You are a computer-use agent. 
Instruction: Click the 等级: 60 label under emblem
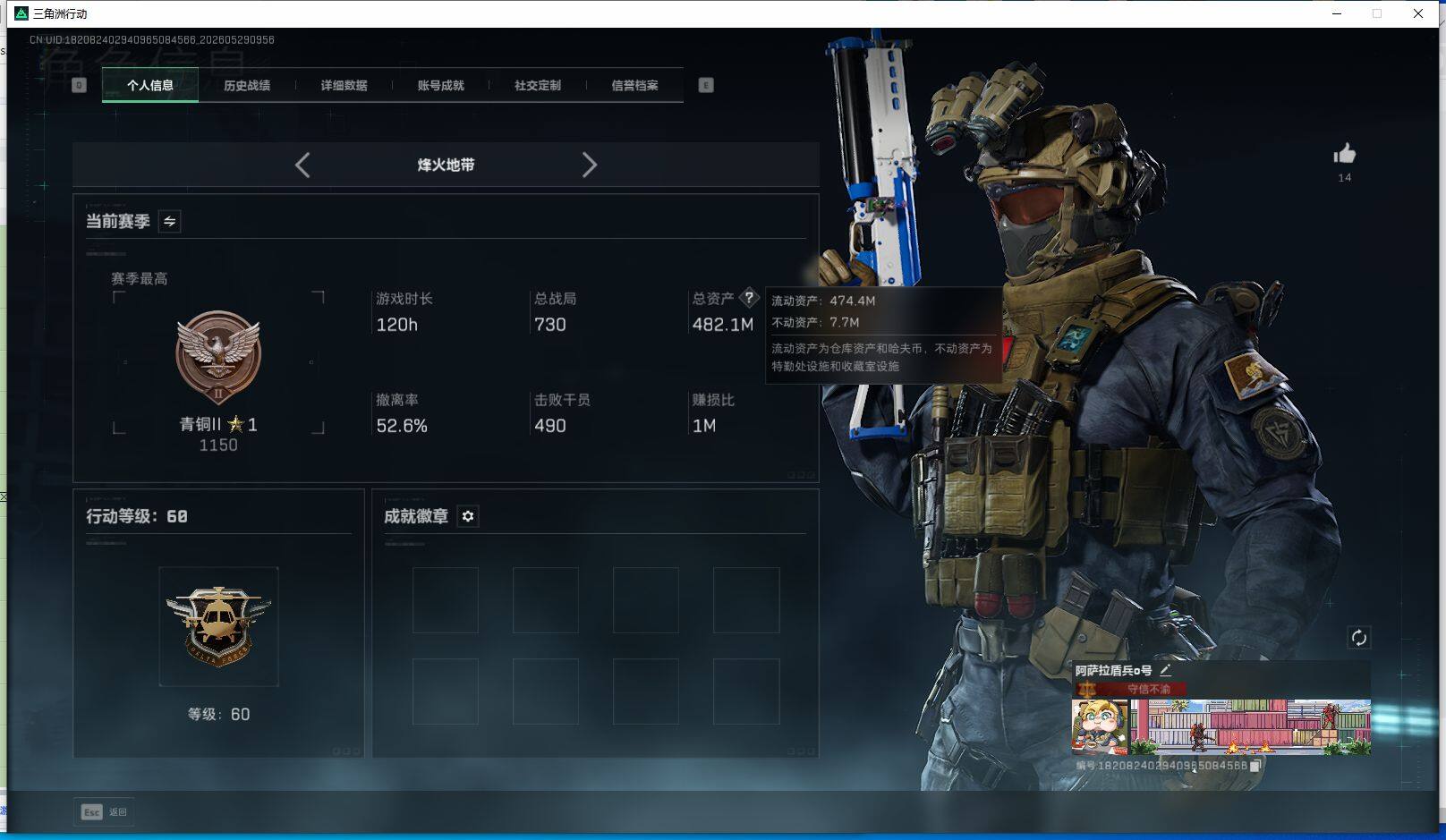[218, 714]
